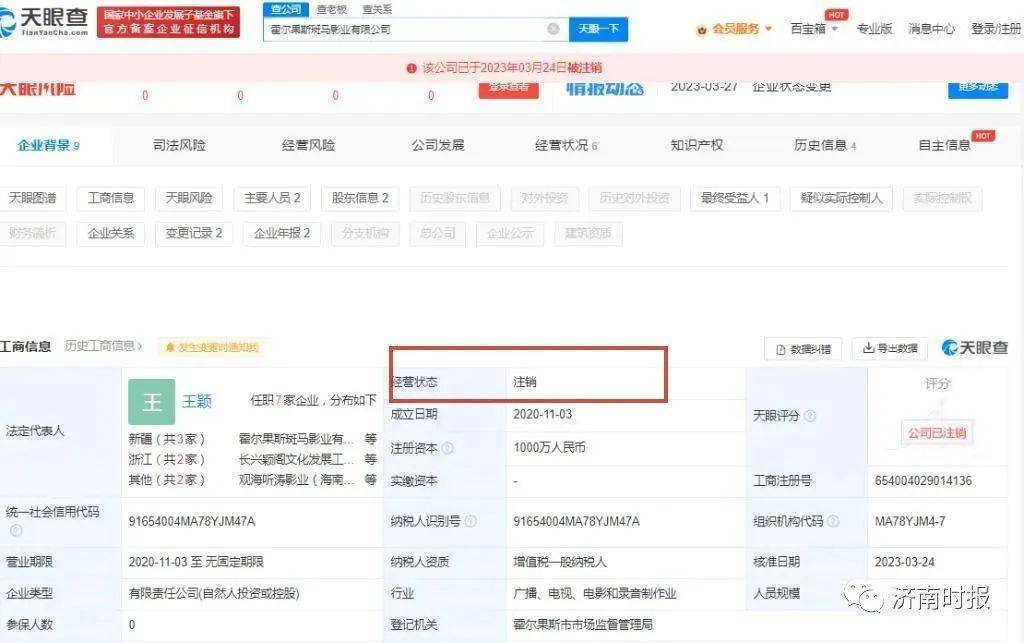Clear the search box with the X icon
1024x643 pixels.
[x=553, y=29]
